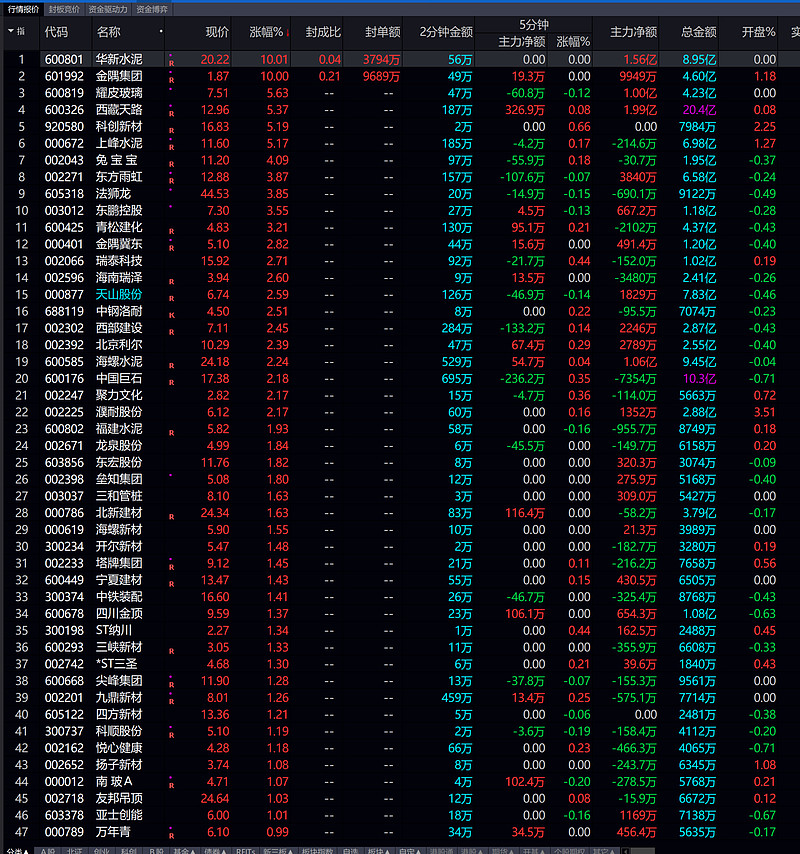800x854 pixels.
Task: Click the R marker beside 华新水泥
Action: tap(172, 63)
